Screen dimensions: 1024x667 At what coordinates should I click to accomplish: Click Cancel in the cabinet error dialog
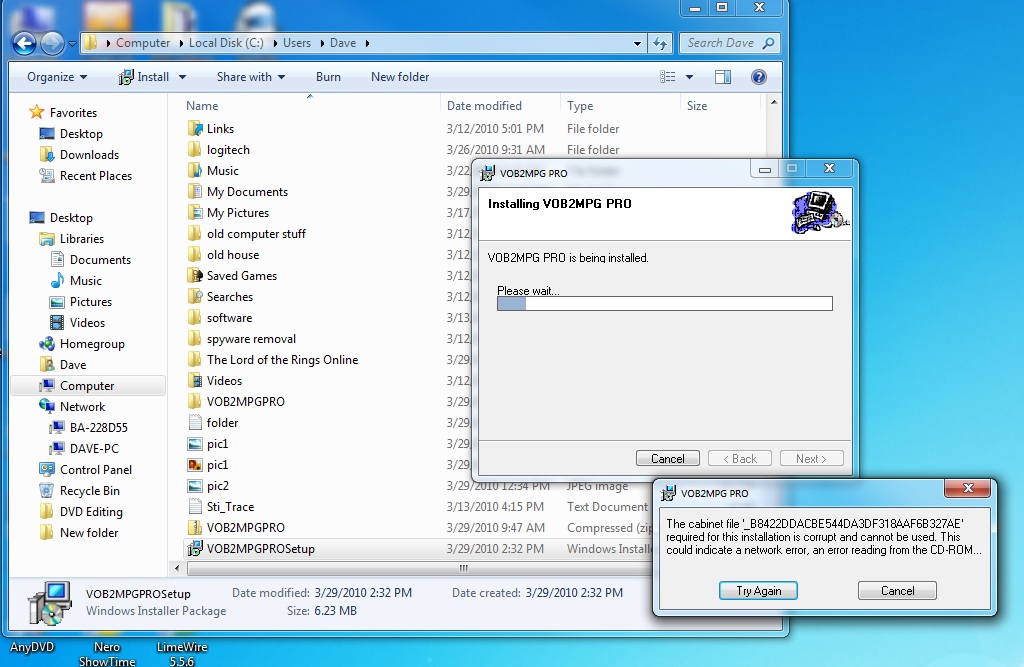click(897, 591)
